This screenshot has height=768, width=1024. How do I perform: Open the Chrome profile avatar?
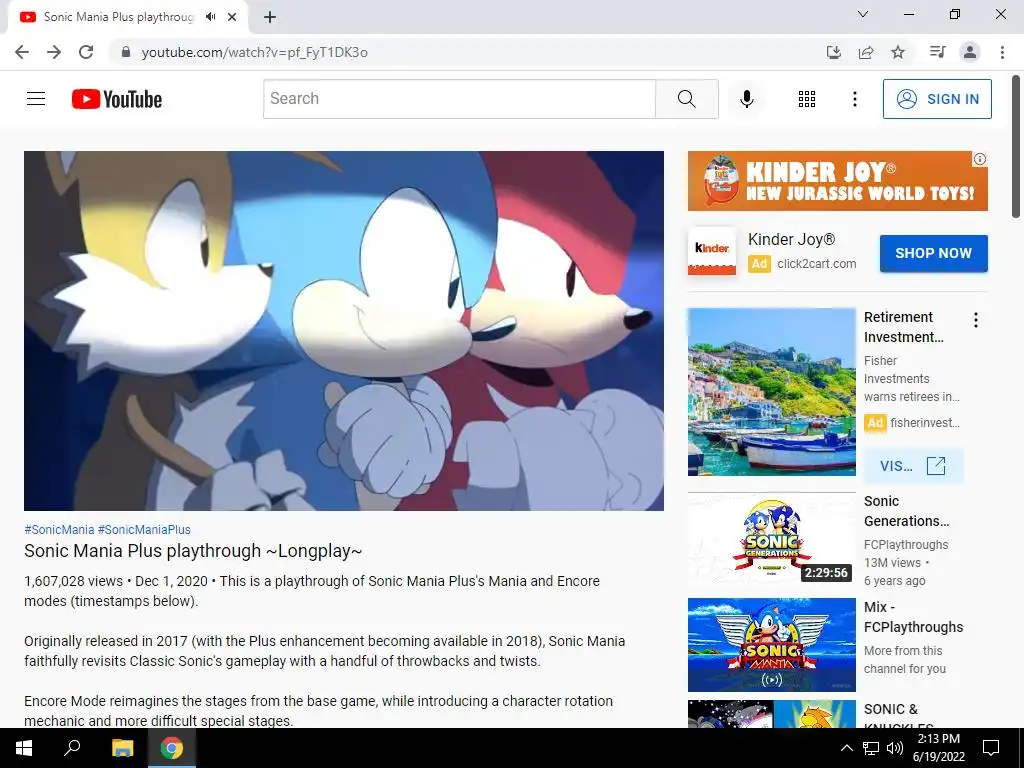point(970,52)
